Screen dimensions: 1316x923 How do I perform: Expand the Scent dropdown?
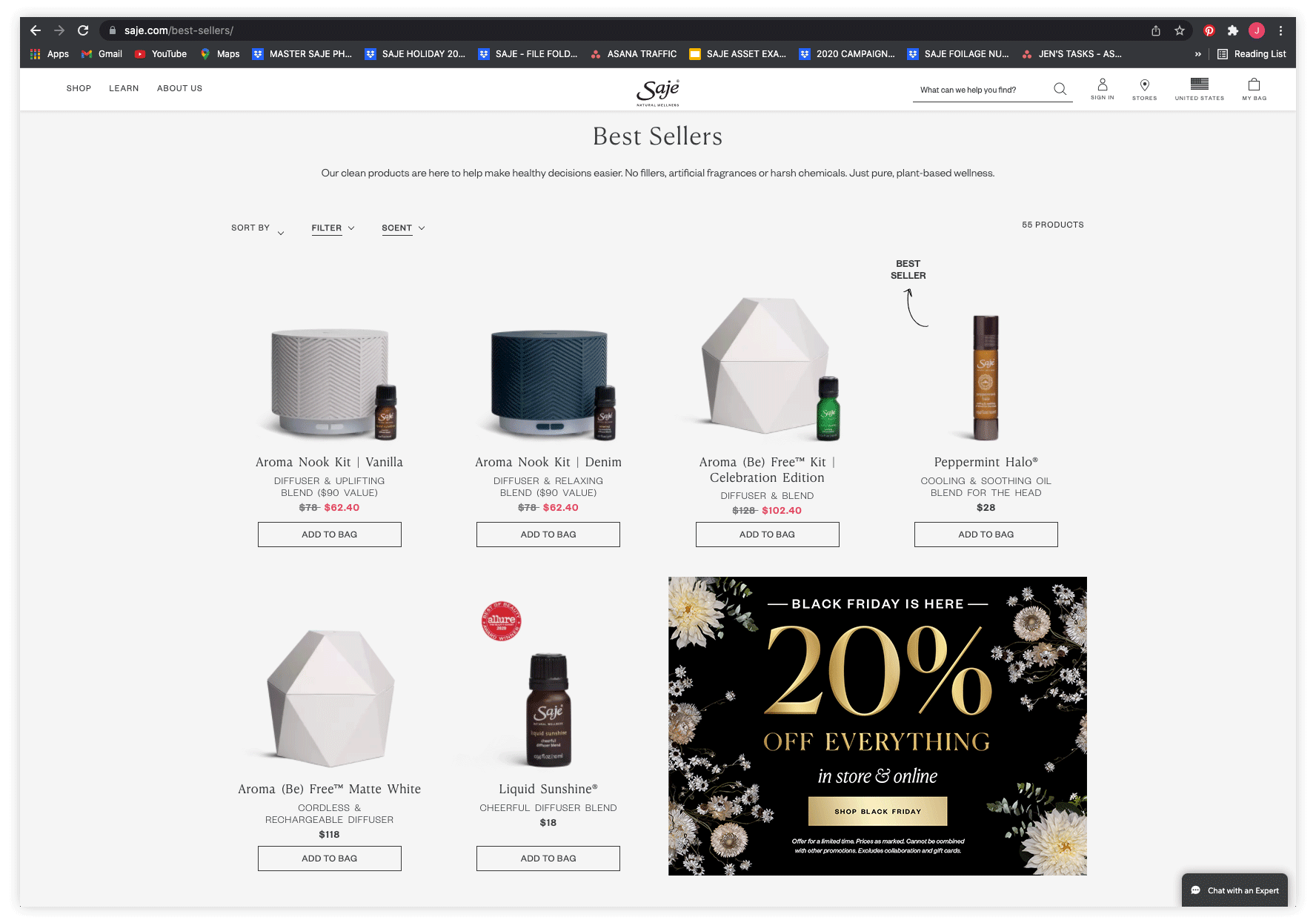click(403, 228)
